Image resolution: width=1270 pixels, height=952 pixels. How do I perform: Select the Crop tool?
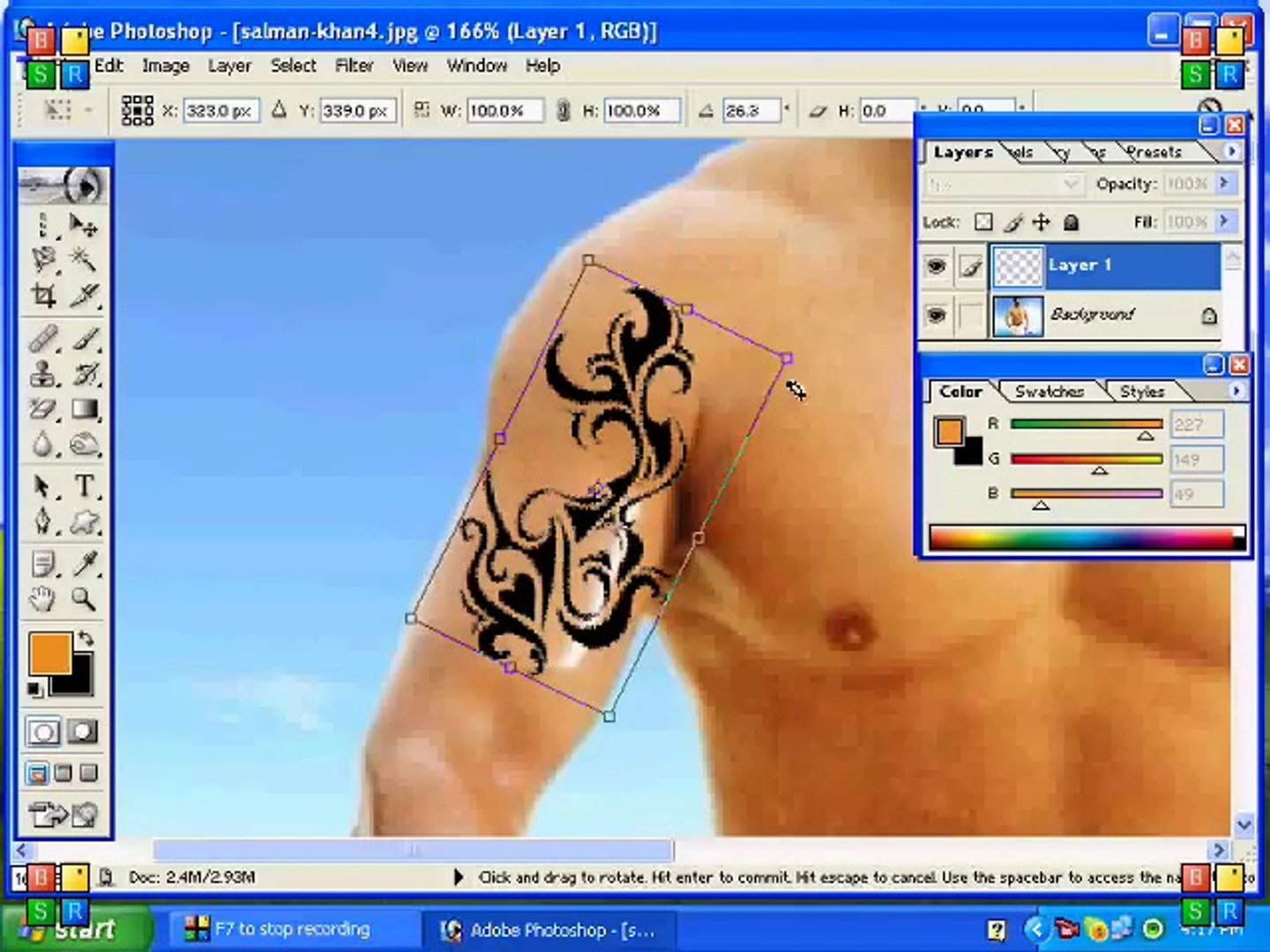43,295
